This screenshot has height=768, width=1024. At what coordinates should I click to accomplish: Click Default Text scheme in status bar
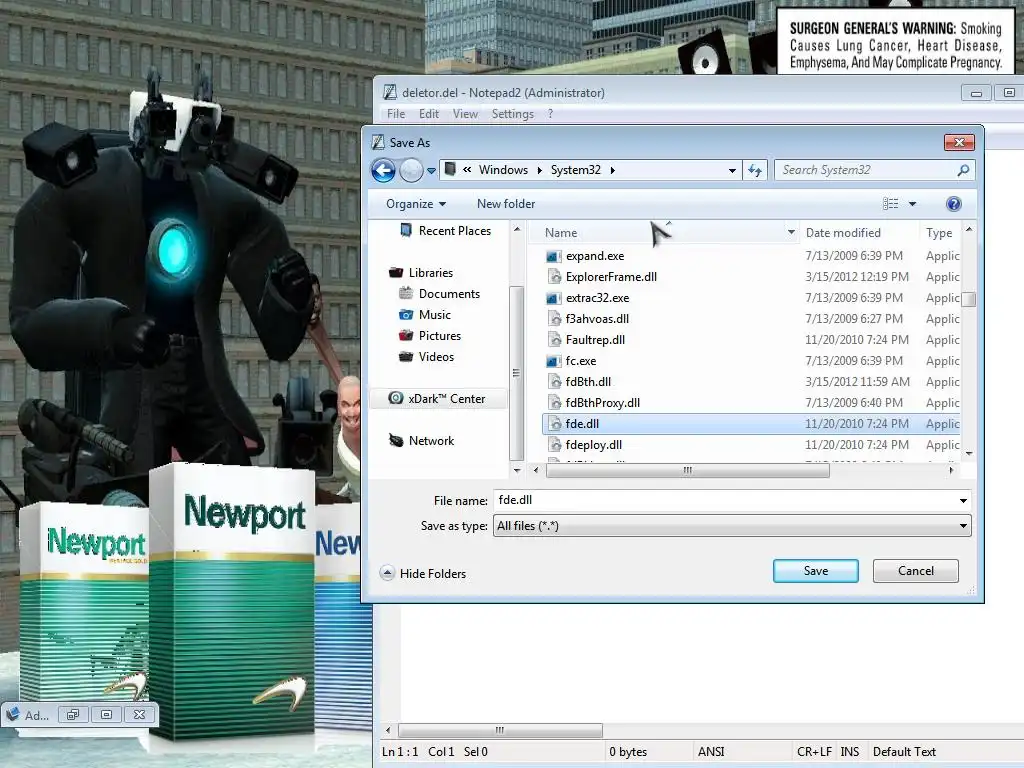click(904, 752)
